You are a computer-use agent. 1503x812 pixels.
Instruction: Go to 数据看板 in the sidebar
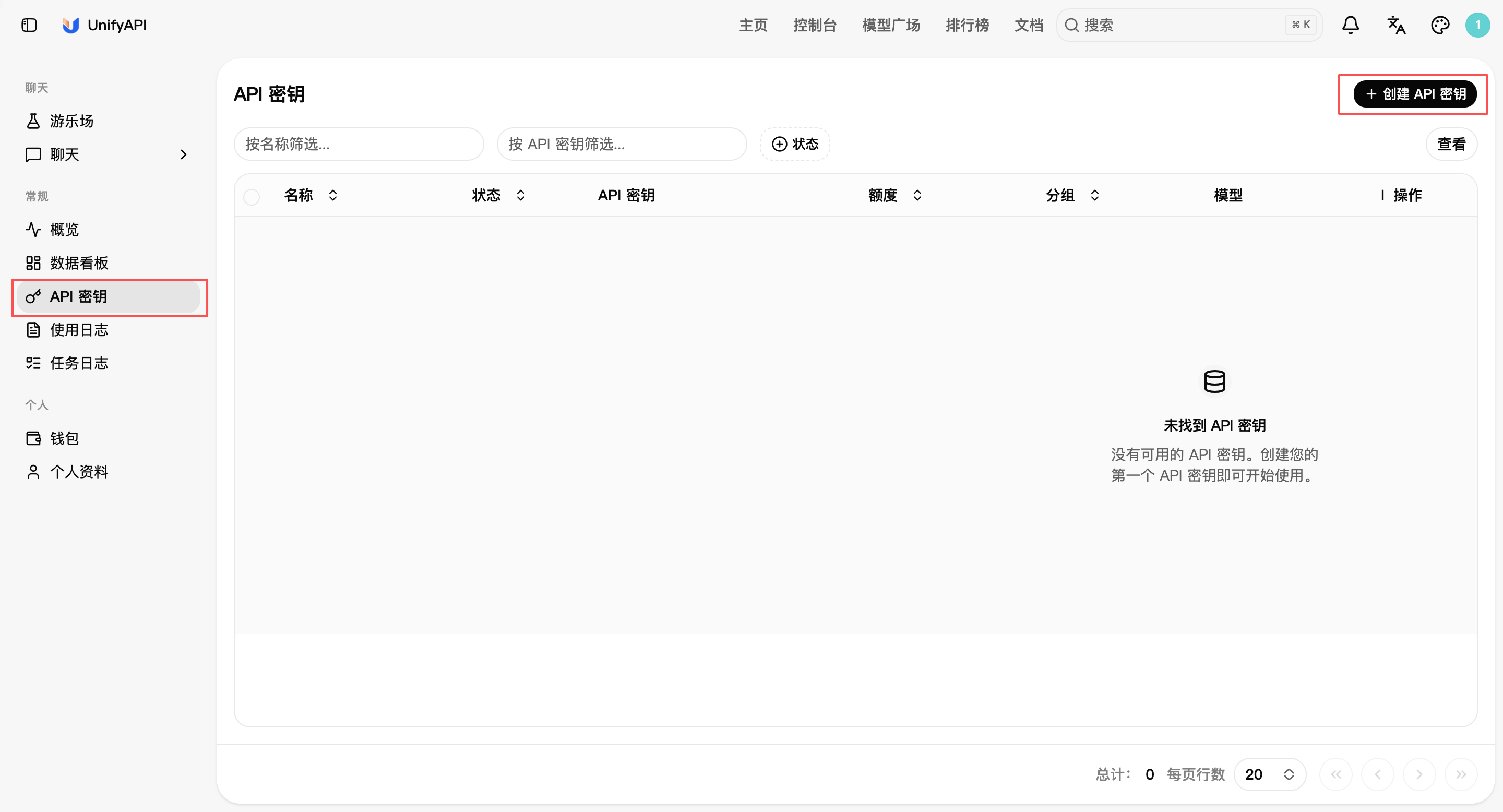(109, 262)
